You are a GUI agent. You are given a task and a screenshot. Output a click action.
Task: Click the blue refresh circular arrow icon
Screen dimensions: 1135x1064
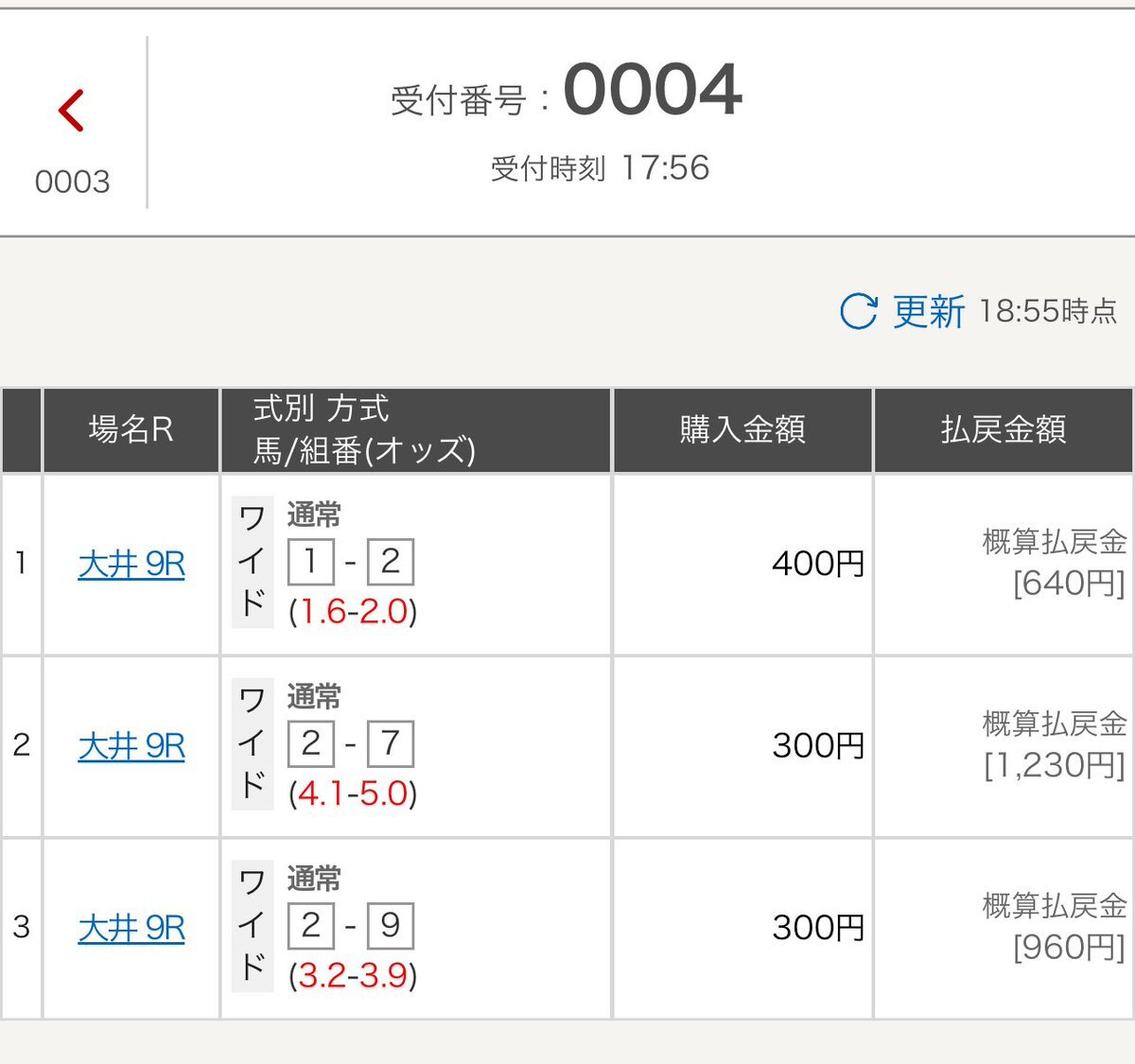(x=859, y=311)
